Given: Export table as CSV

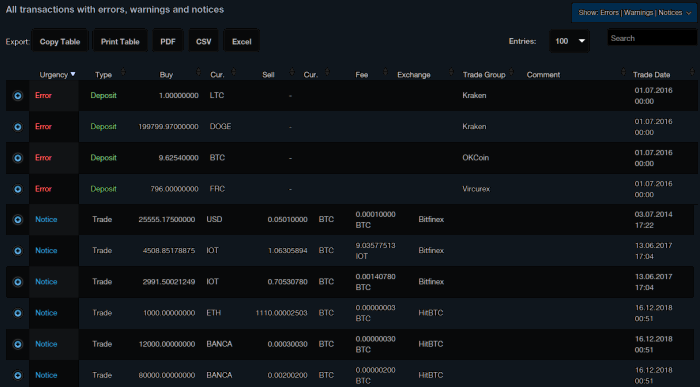Looking at the screenshot, I should pyautogui.click(x=204, y=42).
